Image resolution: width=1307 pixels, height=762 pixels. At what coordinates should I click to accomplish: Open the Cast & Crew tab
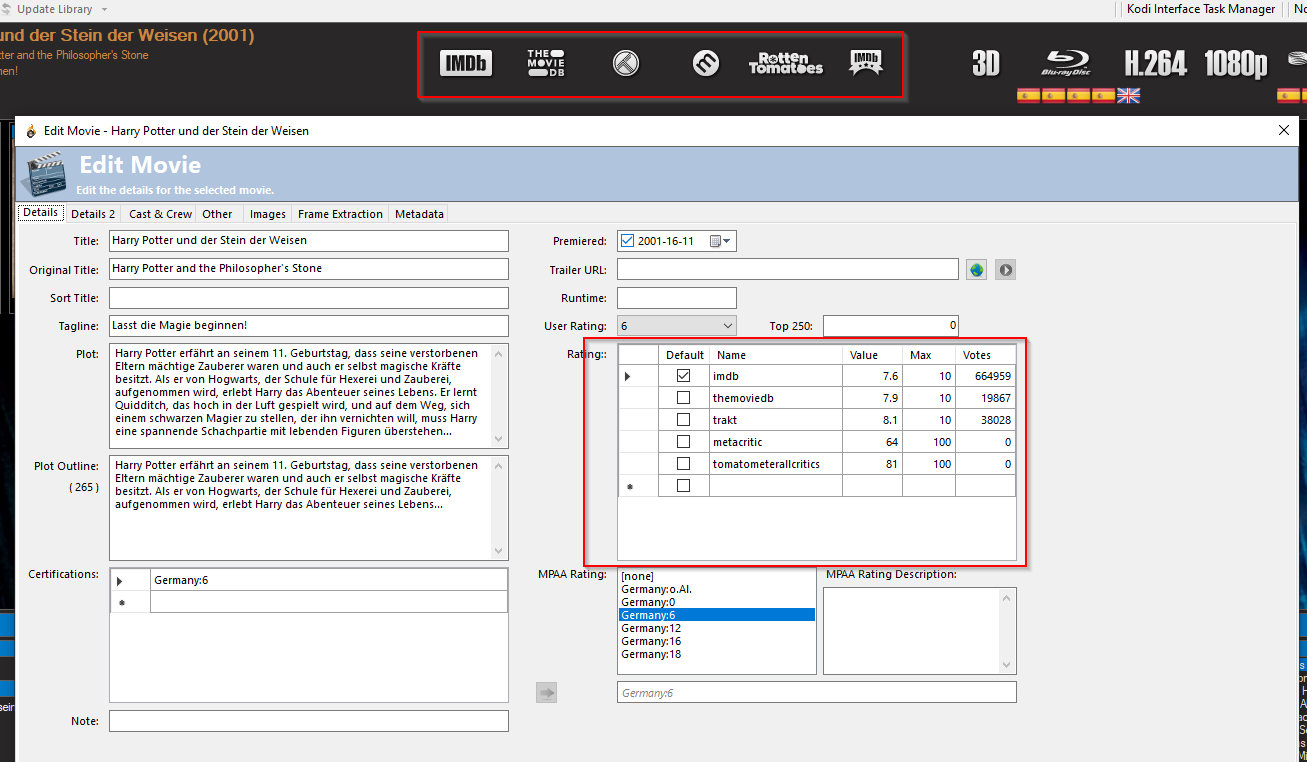click(160, 214)
